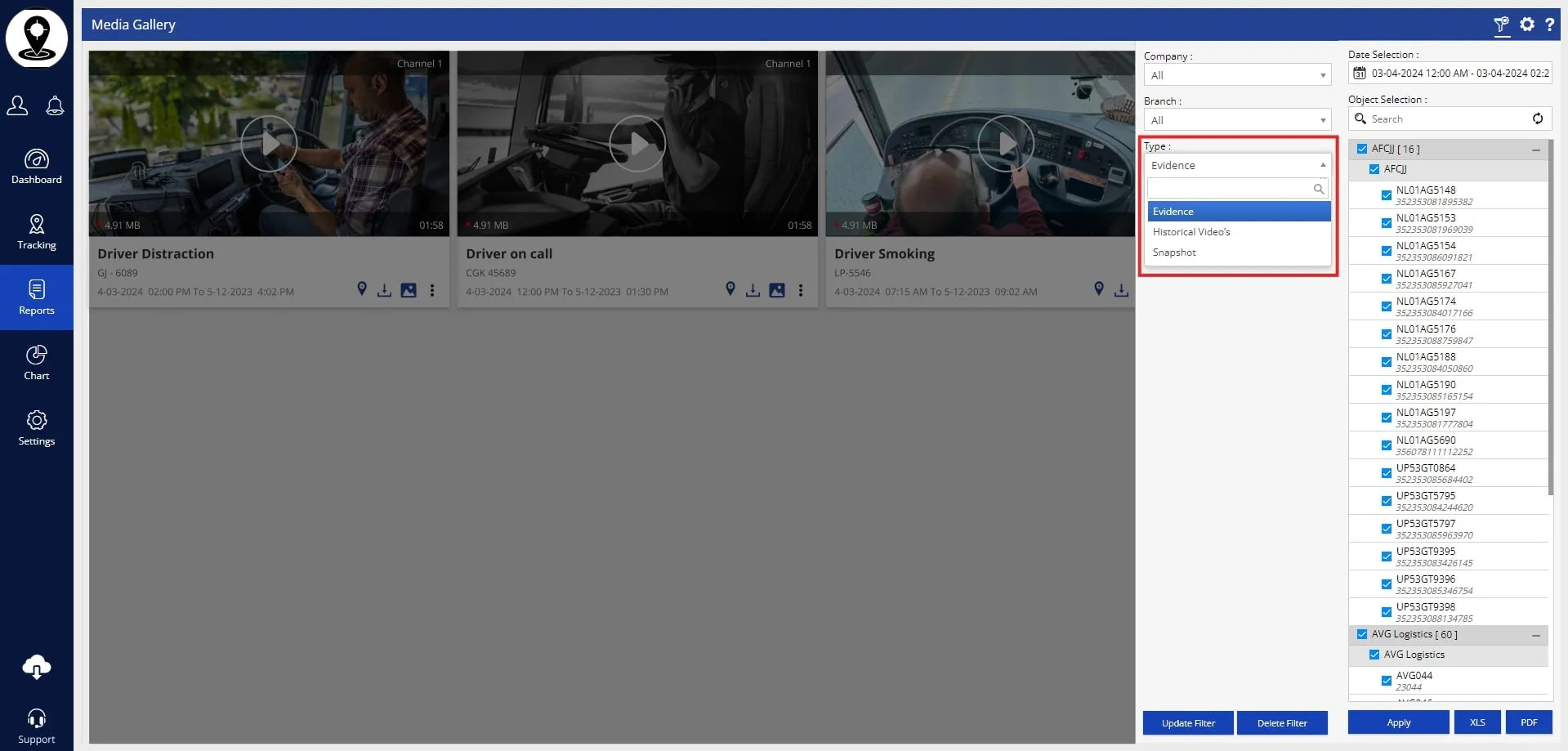Download the Driver Distraction video
The width and height of the screenshot is (1568, 751).
(x=384, y=290)
